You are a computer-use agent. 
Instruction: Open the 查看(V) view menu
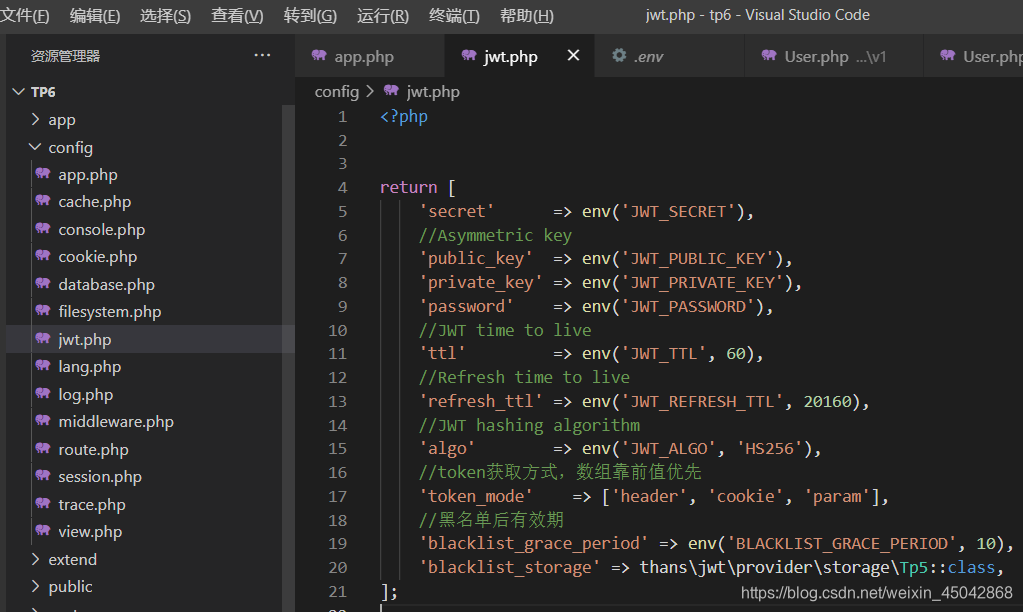click(237, 15)
